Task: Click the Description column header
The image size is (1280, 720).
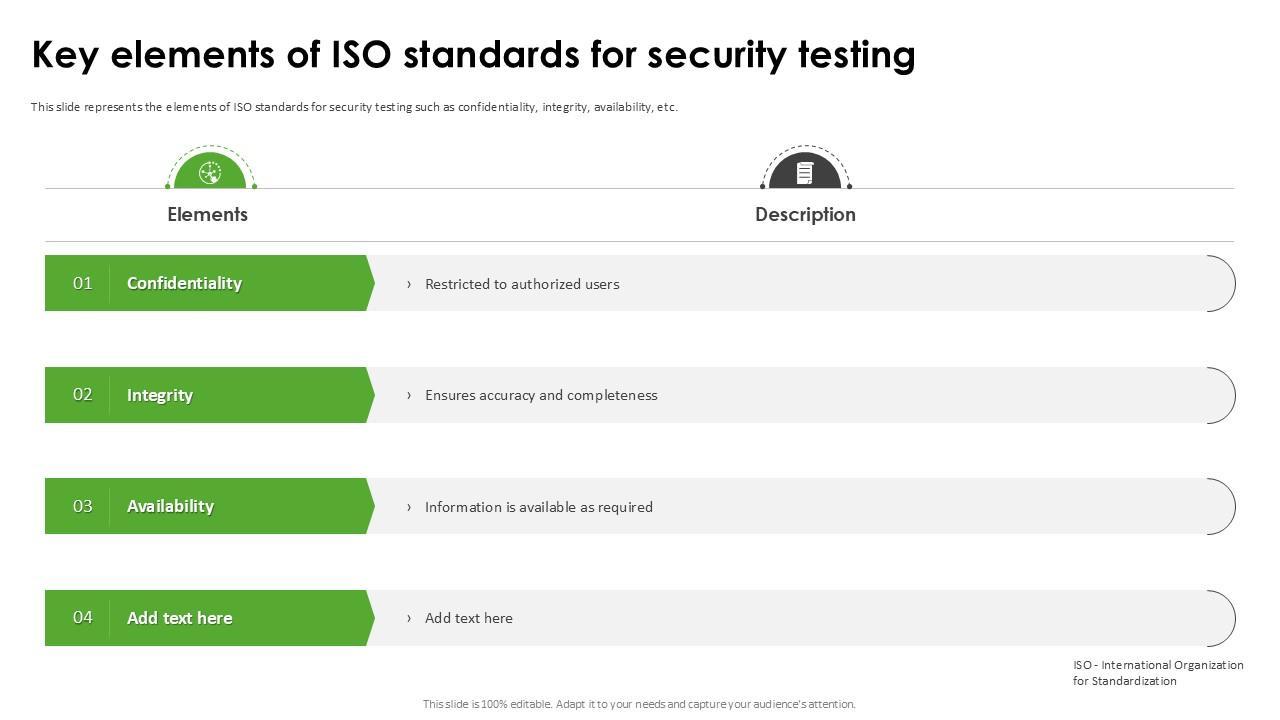Action: tap(805, 214)
